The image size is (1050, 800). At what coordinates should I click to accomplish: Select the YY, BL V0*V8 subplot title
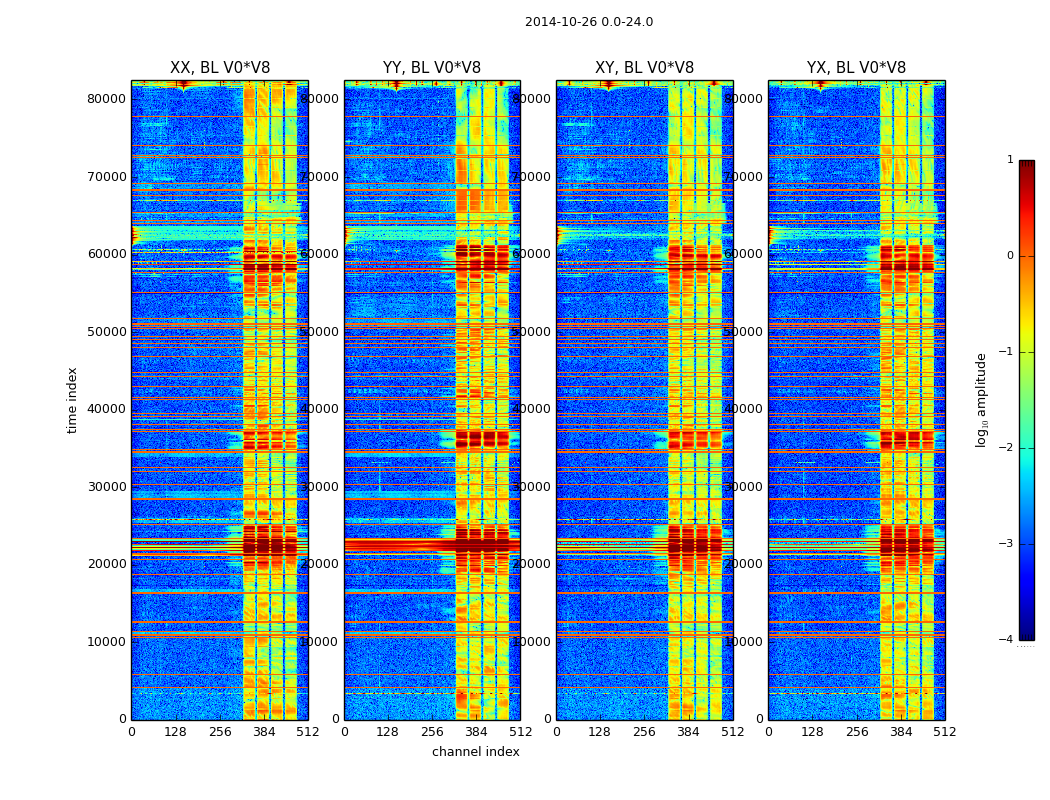point(431,68)
